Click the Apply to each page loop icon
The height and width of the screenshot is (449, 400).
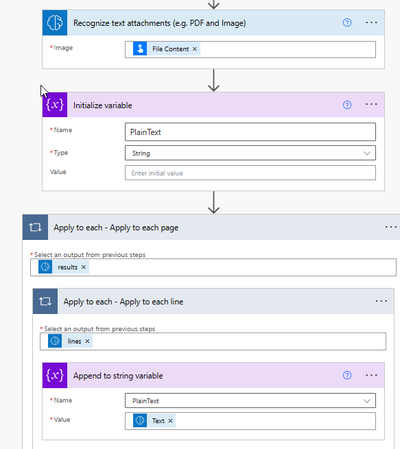(x=35, y=227)
